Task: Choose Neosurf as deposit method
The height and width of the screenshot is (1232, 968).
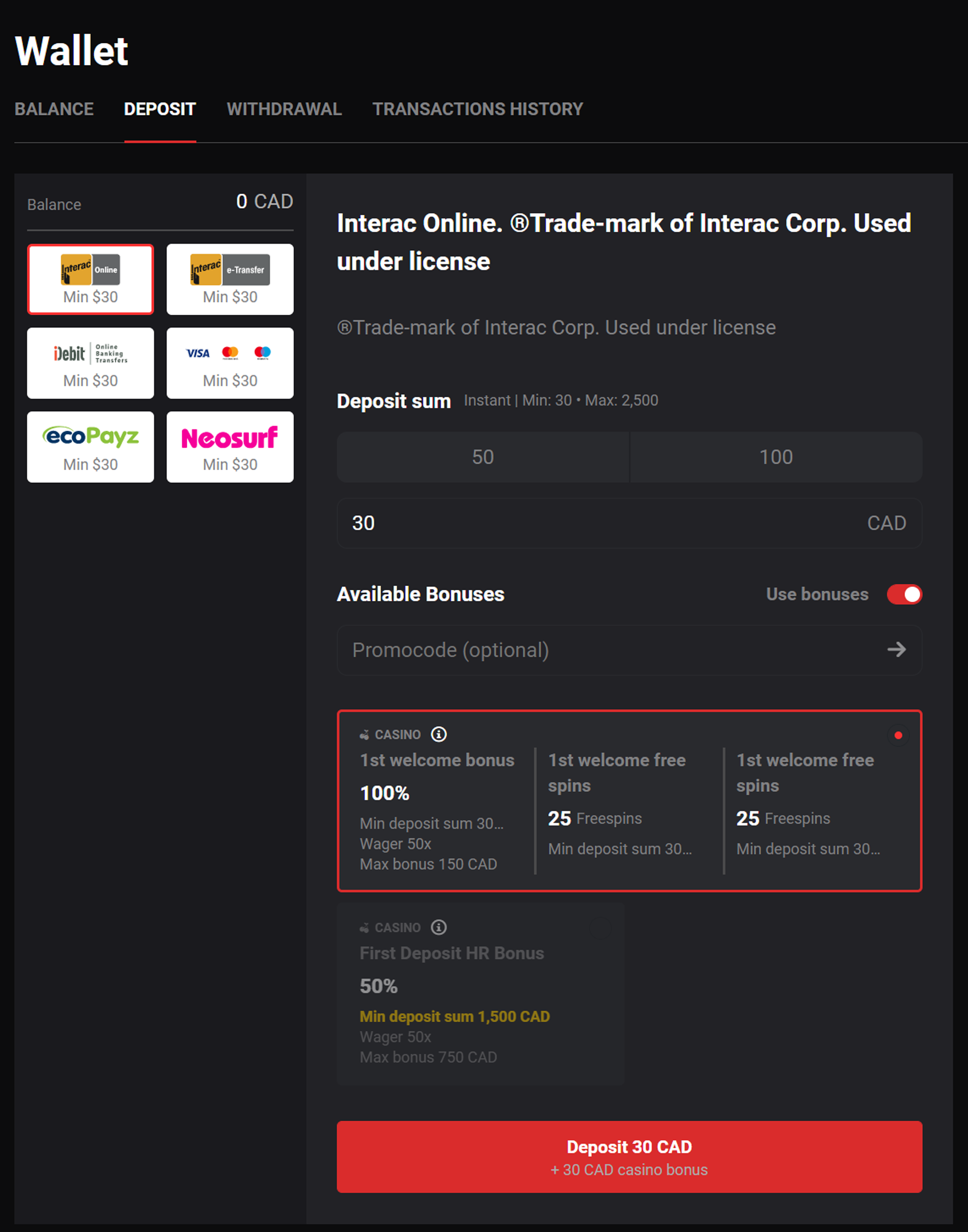Action: [230, 447]
